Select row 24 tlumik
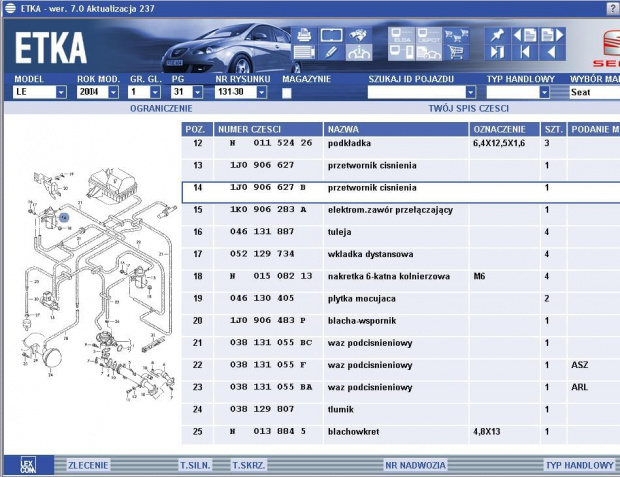Viewport: 620px width, 477px height. (x=401, y=414)
